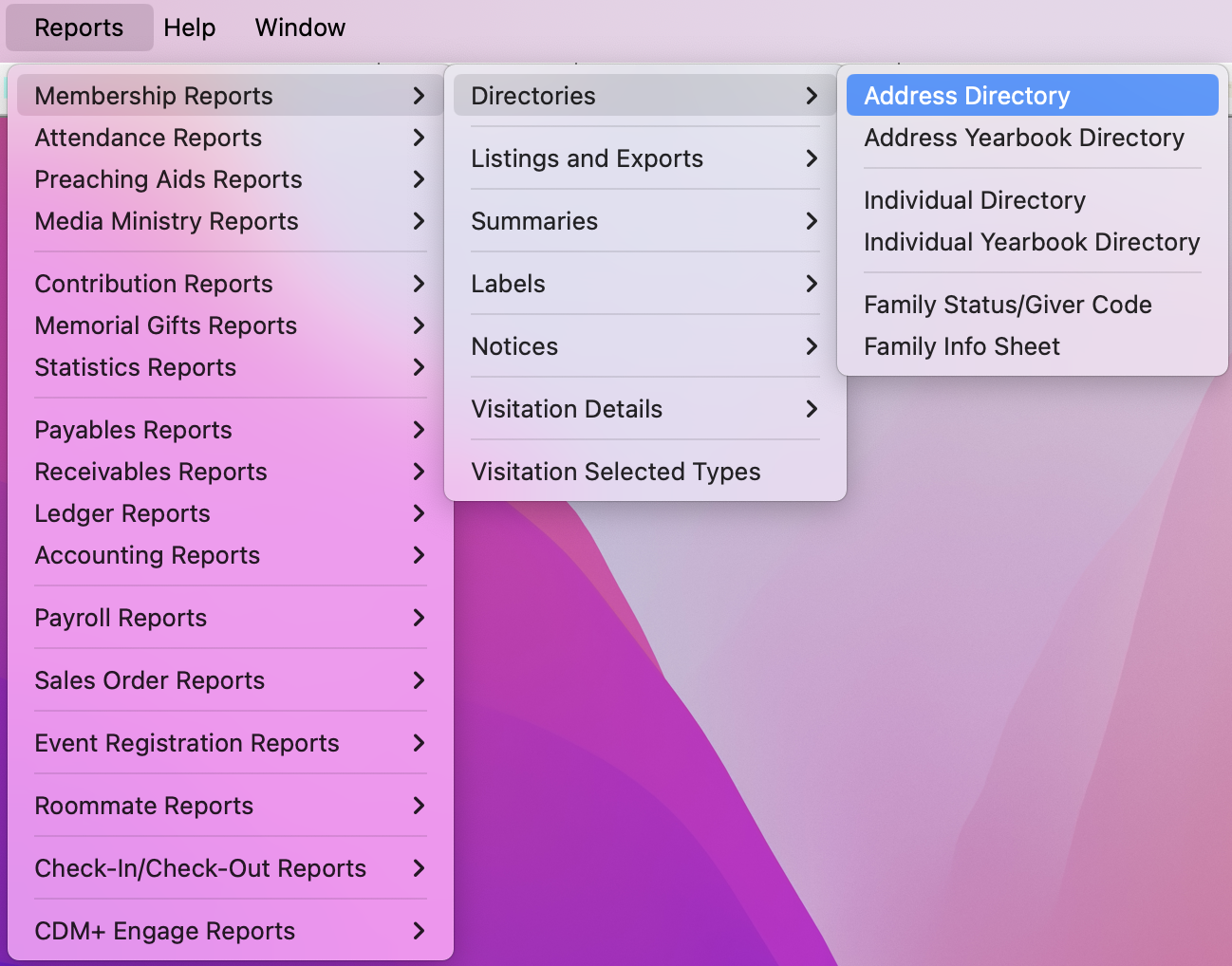This screenshot has width=1232, height=966.
Task: Open the Help menu
Action: [189, 28]
